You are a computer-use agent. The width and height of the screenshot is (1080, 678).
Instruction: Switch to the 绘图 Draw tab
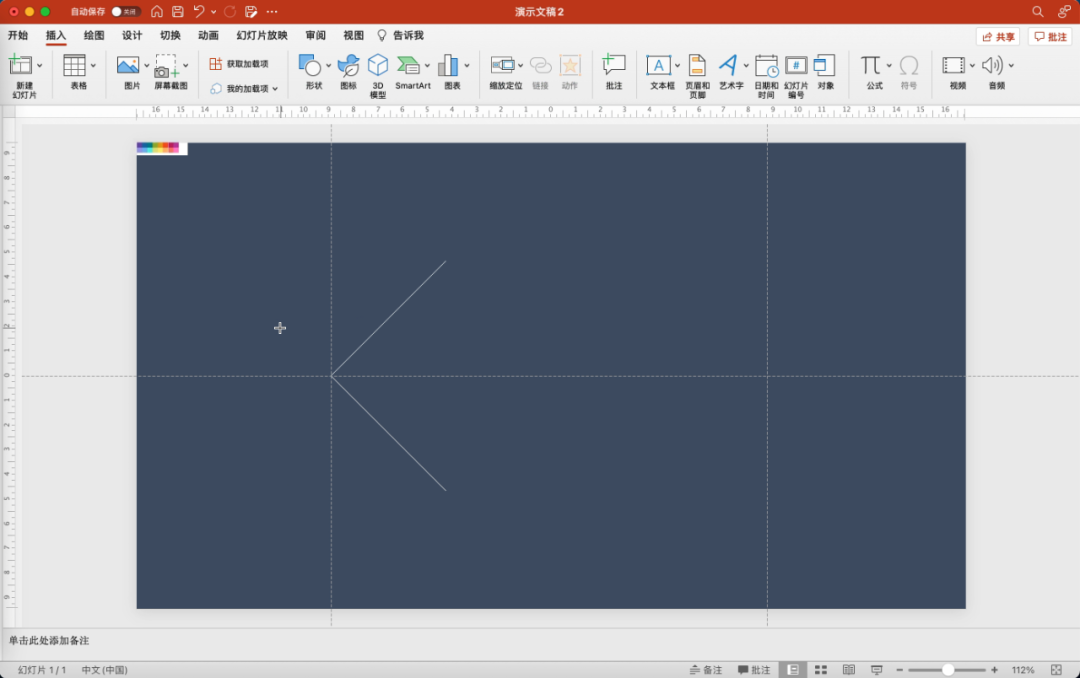point(94,35)
